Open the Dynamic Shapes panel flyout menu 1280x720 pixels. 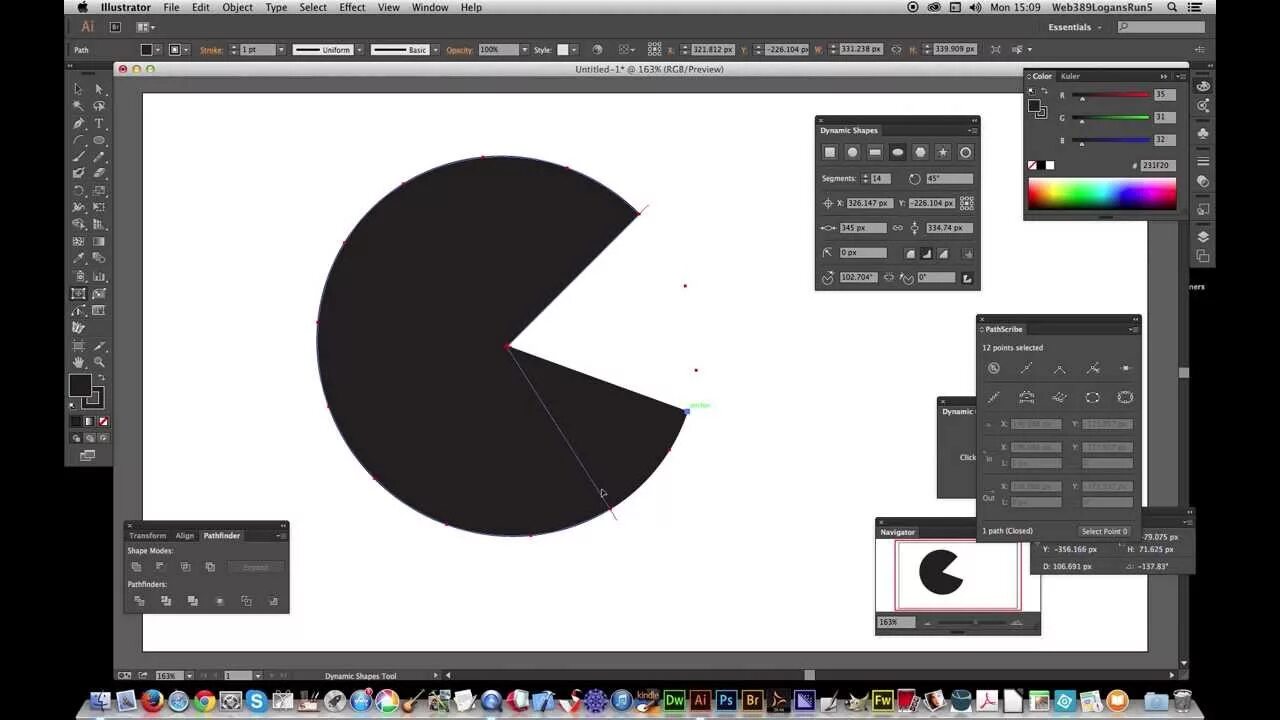972,130
